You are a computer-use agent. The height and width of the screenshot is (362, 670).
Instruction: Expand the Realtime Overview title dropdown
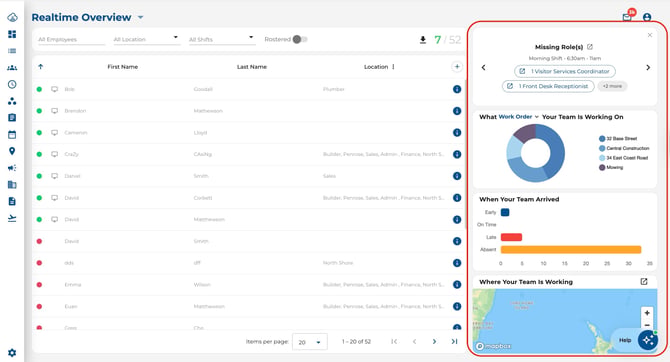click(x=141, y=18)
